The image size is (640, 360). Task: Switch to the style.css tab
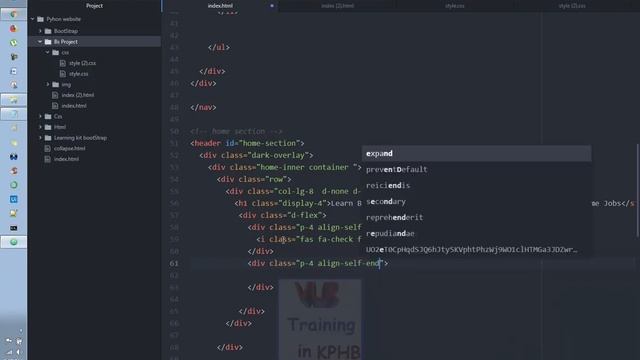(x=455, y=6)
